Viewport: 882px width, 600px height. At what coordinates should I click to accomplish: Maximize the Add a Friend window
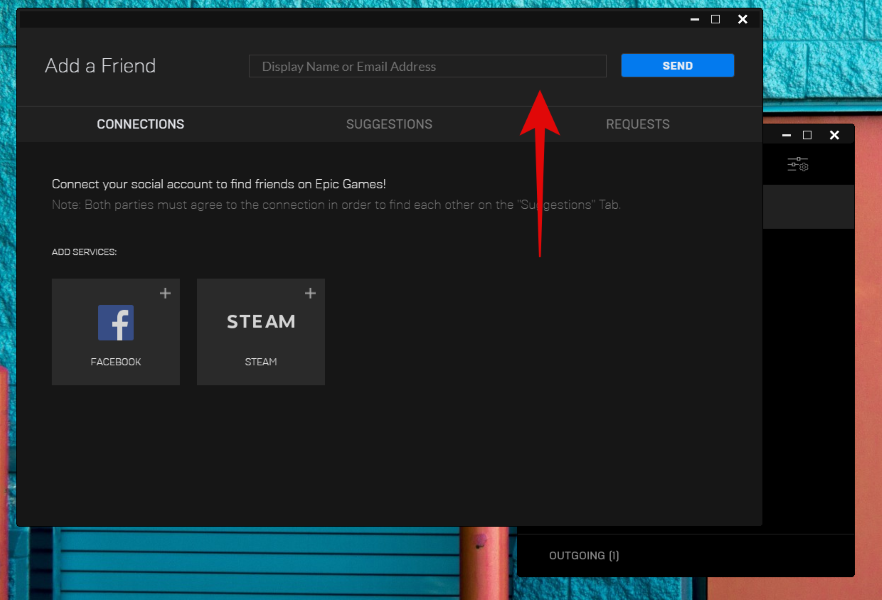[x=716, y=19]
